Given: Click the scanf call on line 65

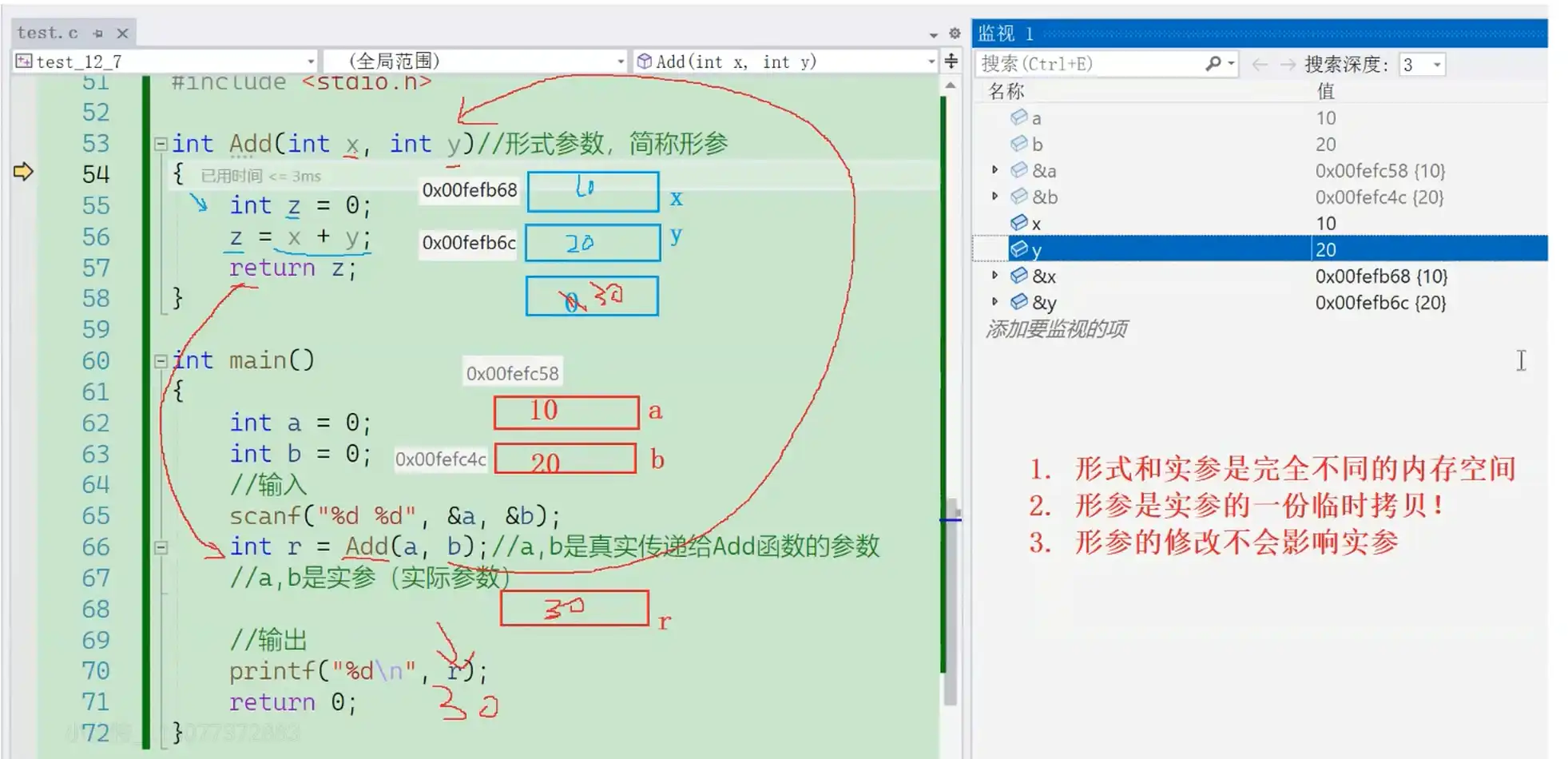Looking at the screenshot, I should click(395, 516).
